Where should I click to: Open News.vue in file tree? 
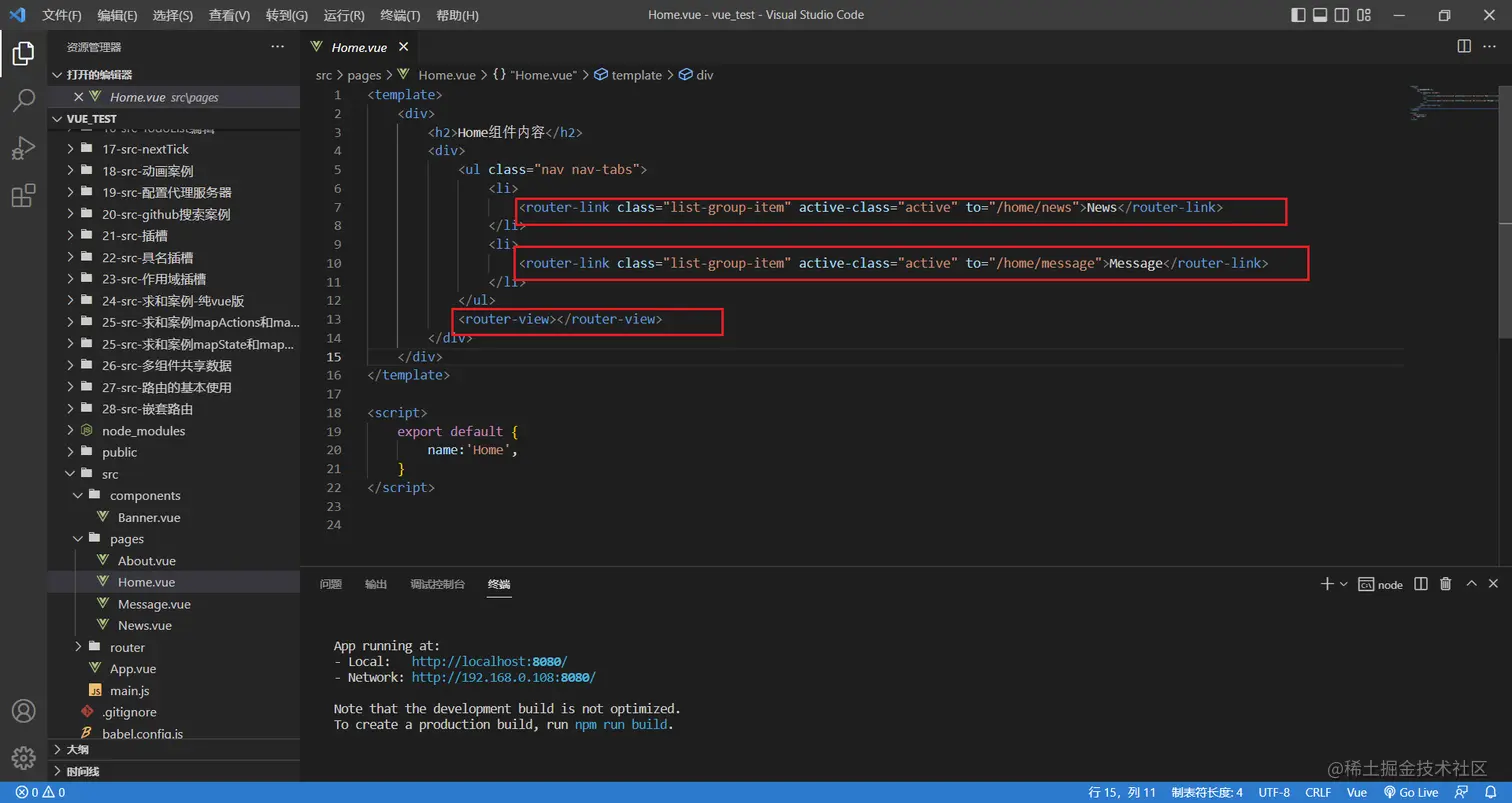coord(174,626)
